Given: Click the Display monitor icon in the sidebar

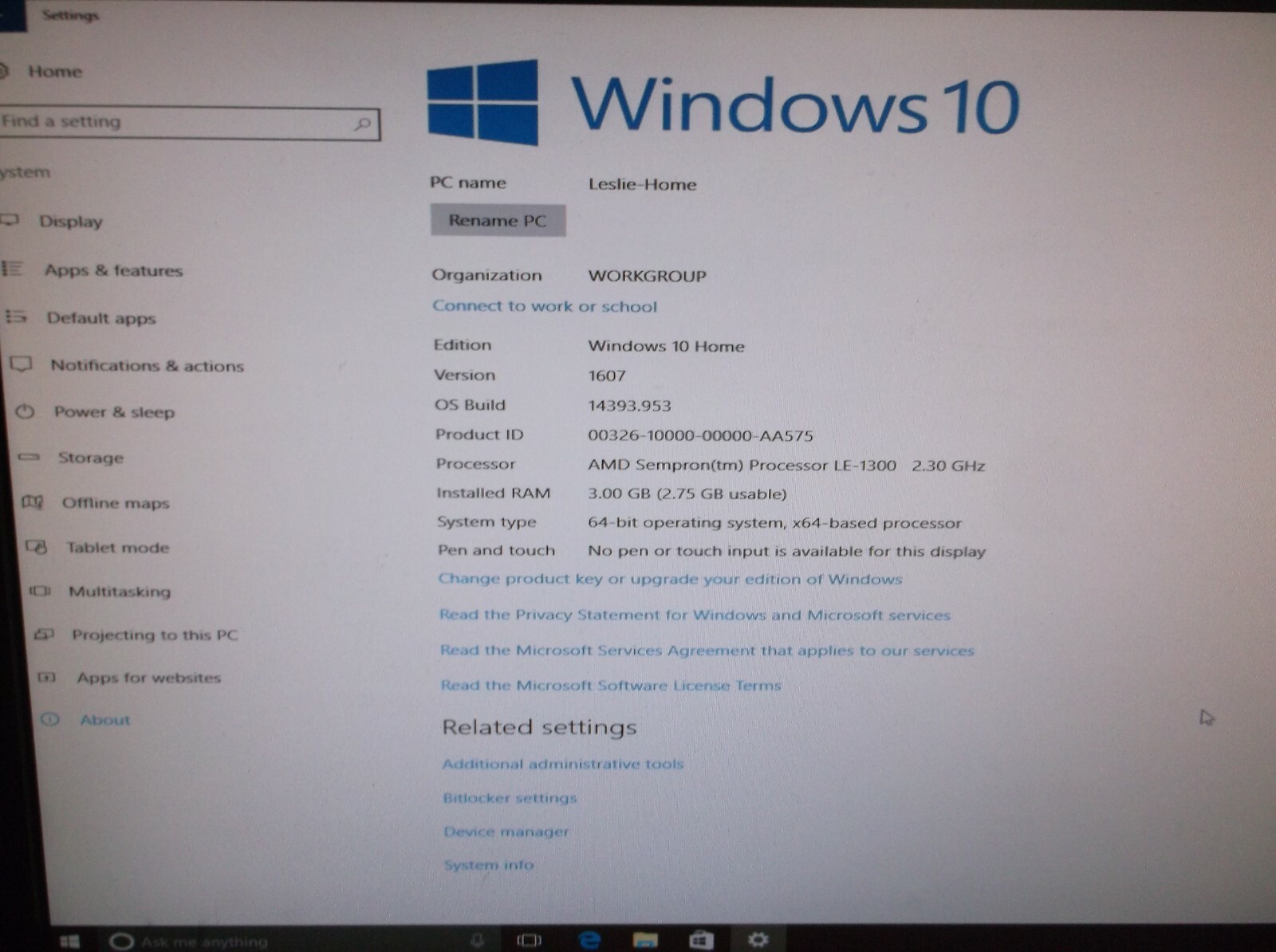Looking at the screenshot, I should point(9,220).
